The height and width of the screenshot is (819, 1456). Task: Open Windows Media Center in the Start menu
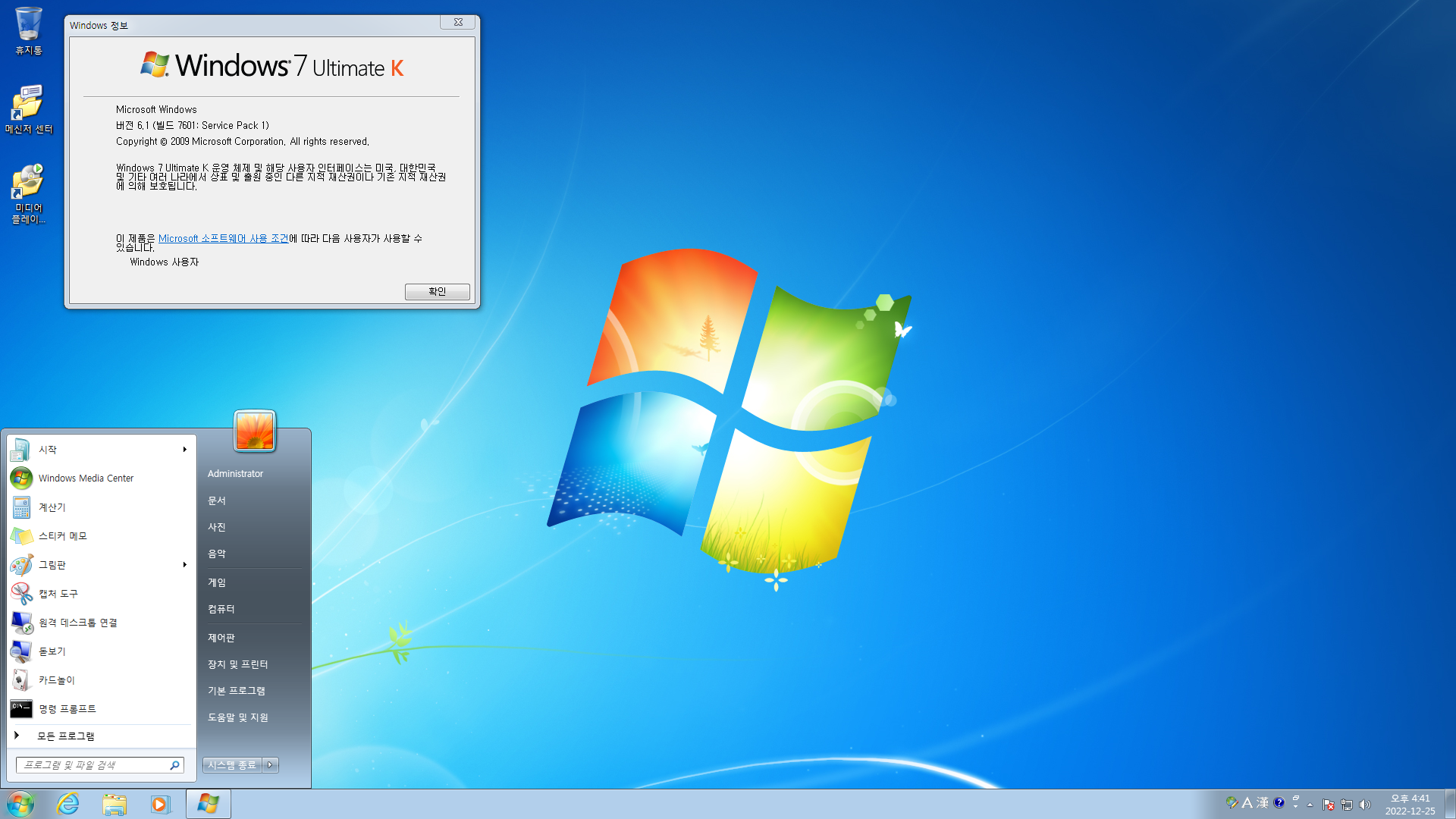coord(86,479)
